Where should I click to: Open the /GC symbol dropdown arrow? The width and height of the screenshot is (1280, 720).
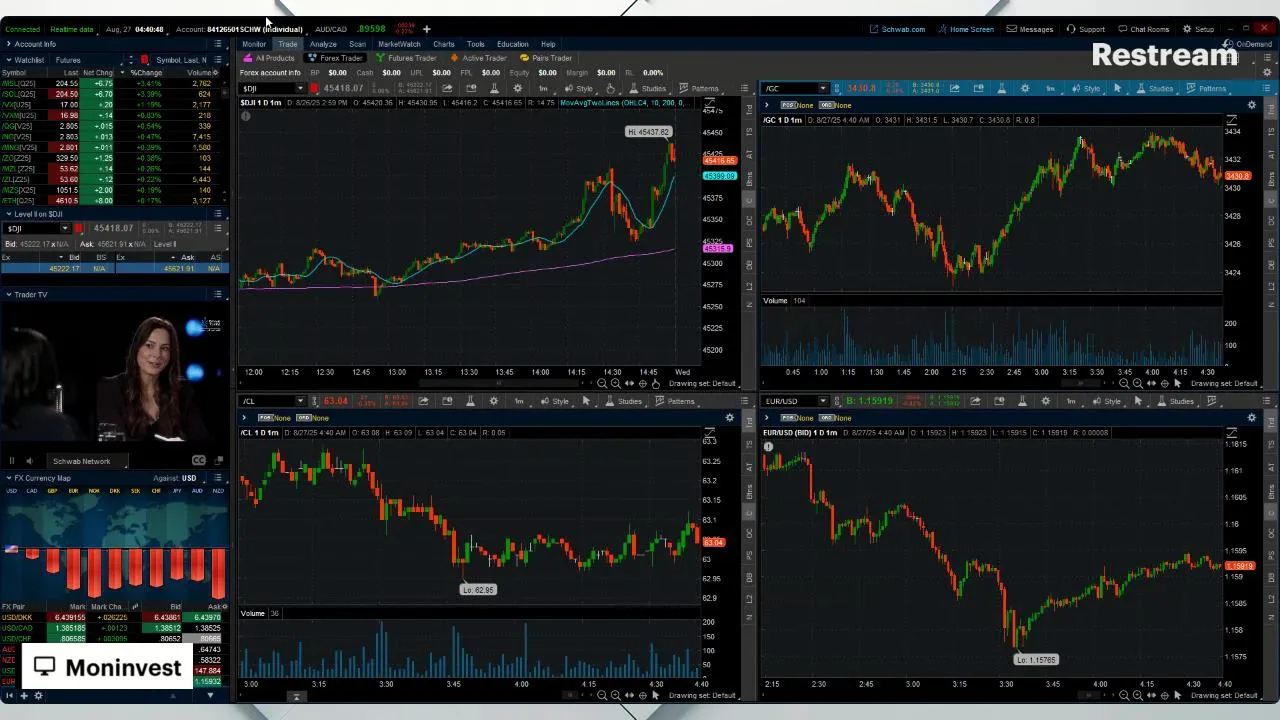(x=824, y=88)
